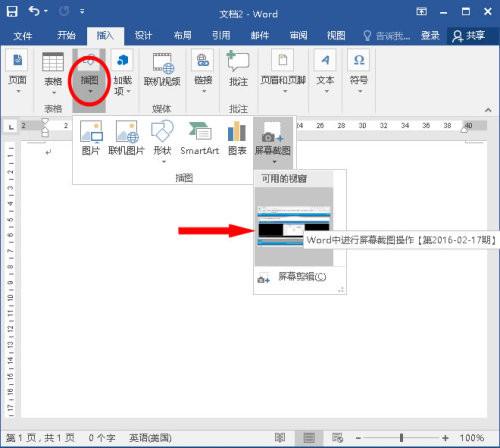Screen dimensions: 500x448
Task: Switch to the 开始 tab
Action: (x=66, y=35)
